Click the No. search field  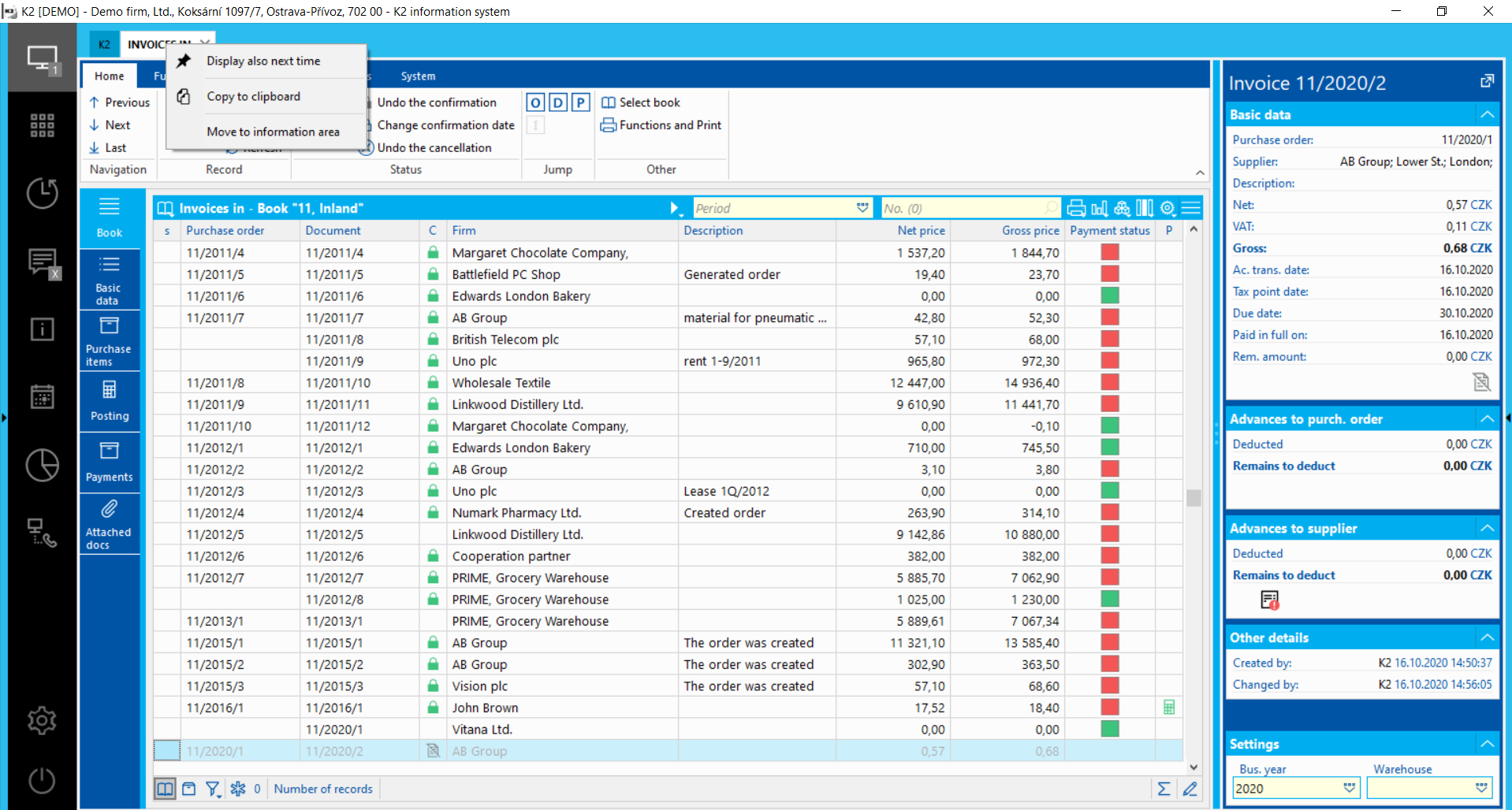[x=970, y=208]
